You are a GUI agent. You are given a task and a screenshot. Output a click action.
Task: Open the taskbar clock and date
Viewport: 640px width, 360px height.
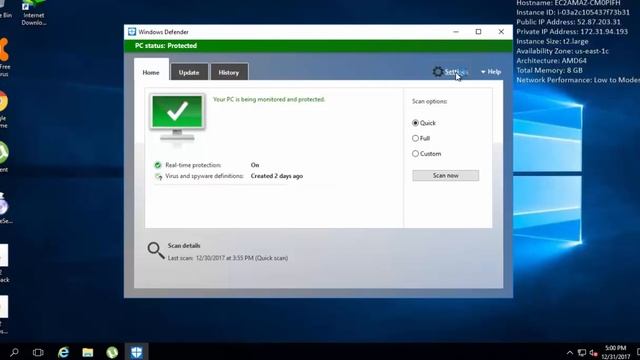tap(616, 352)
